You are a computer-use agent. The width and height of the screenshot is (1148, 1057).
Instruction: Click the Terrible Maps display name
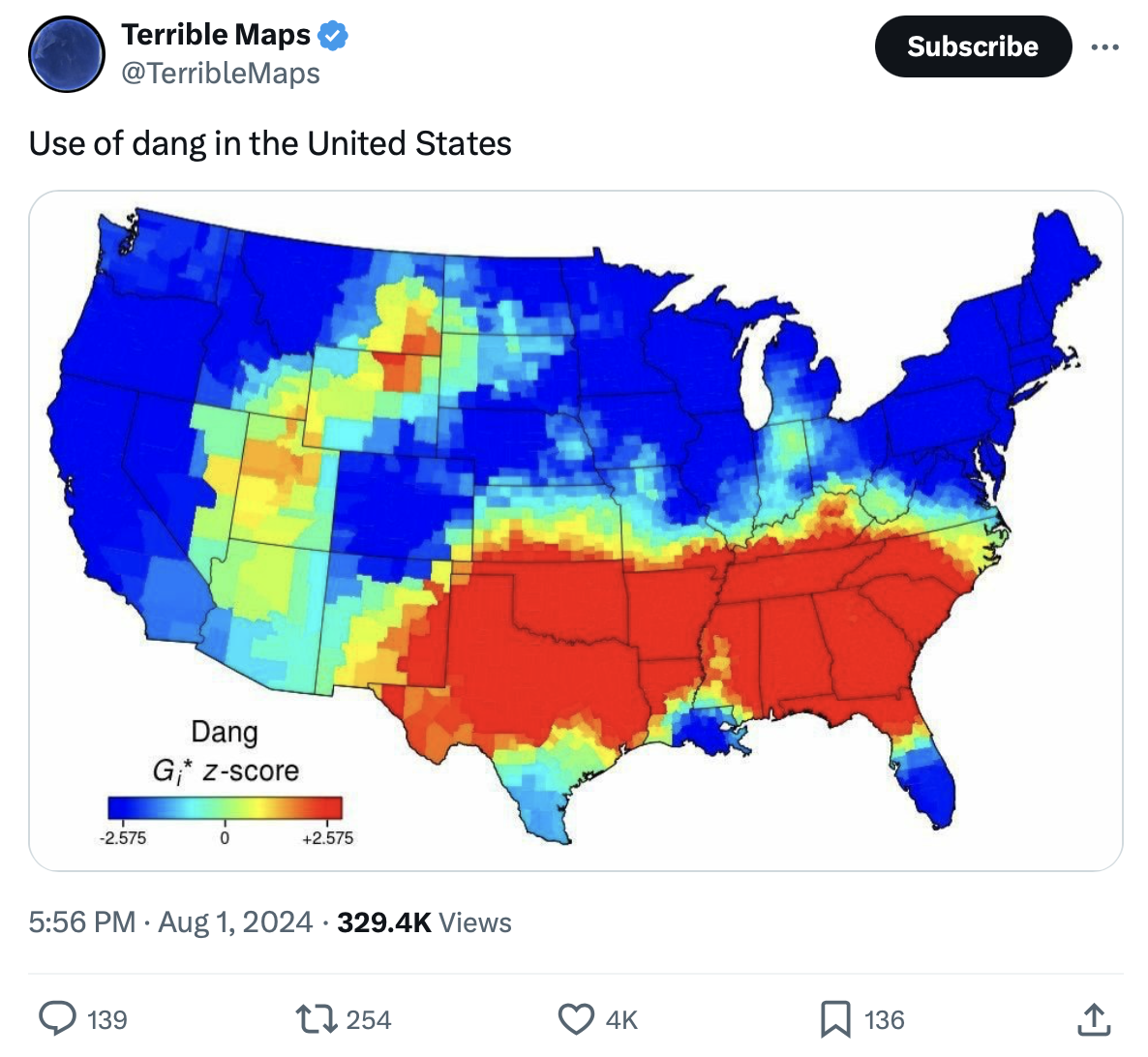click(216, 35)
